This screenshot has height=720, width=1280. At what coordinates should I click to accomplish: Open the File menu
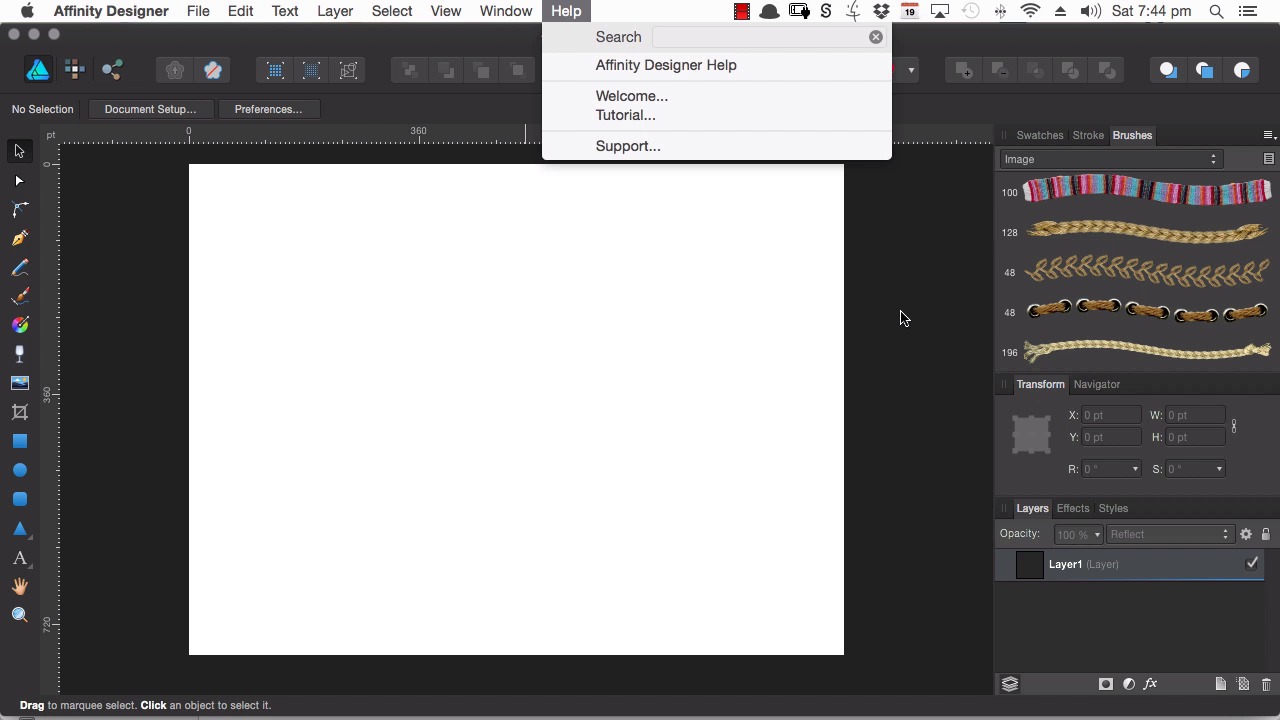pos(198,11)
